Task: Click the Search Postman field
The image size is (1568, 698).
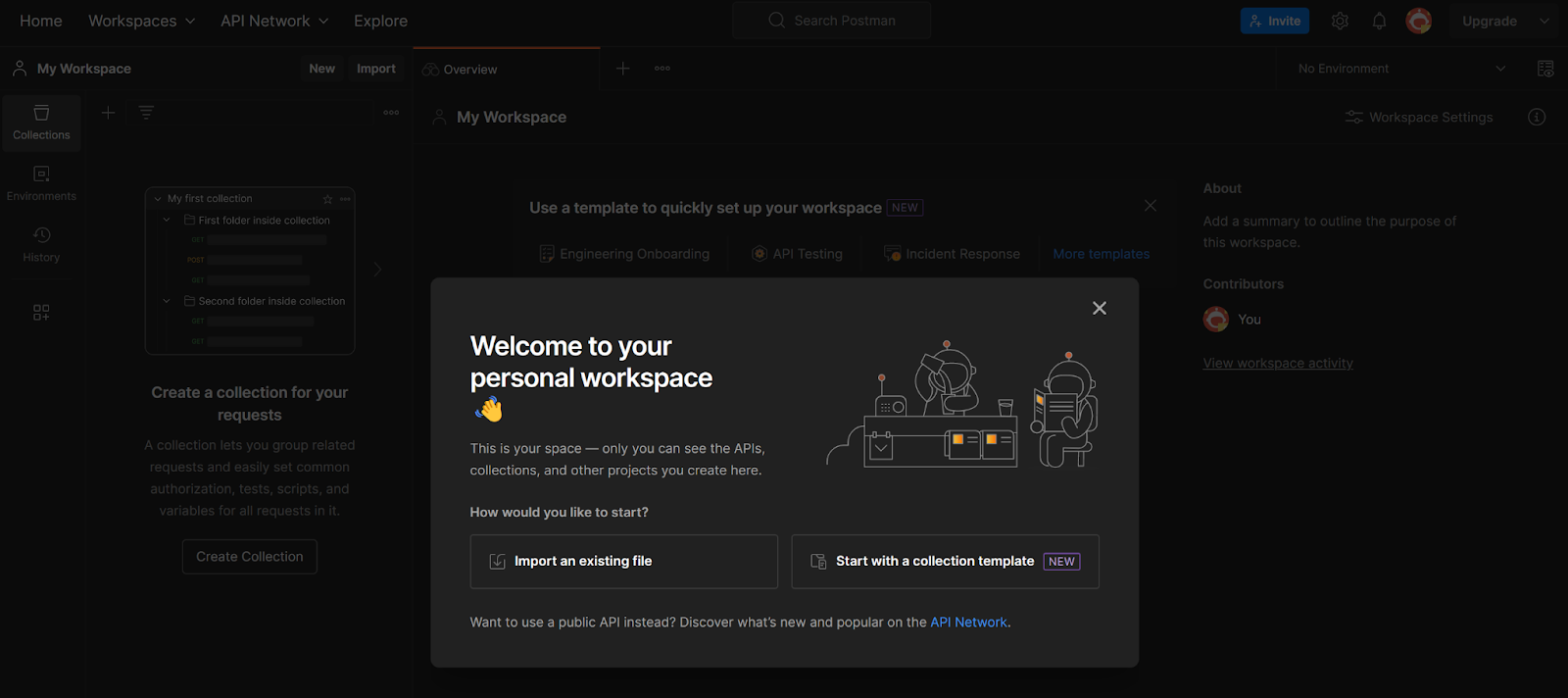Action: pos(832,21)
